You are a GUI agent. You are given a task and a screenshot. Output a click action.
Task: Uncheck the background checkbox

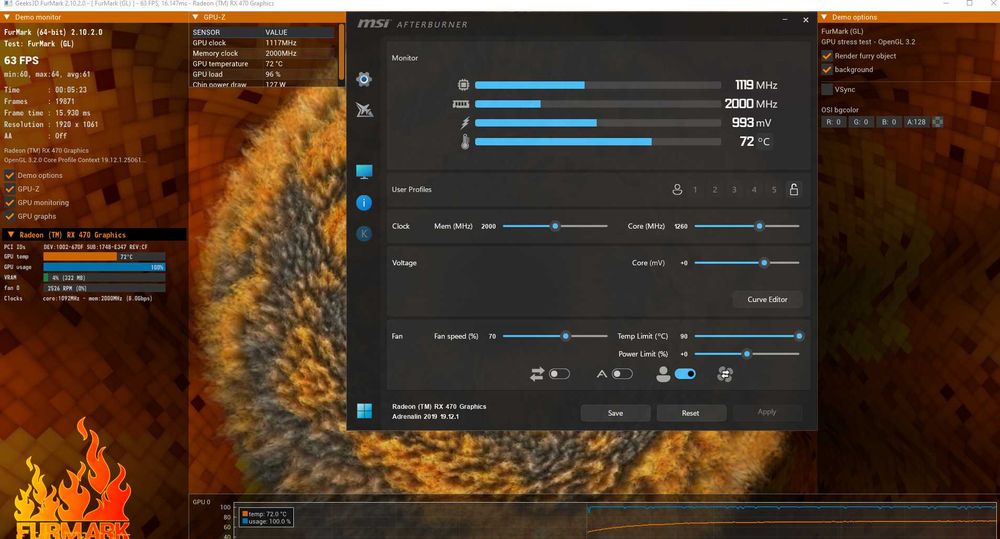point(827,70)
